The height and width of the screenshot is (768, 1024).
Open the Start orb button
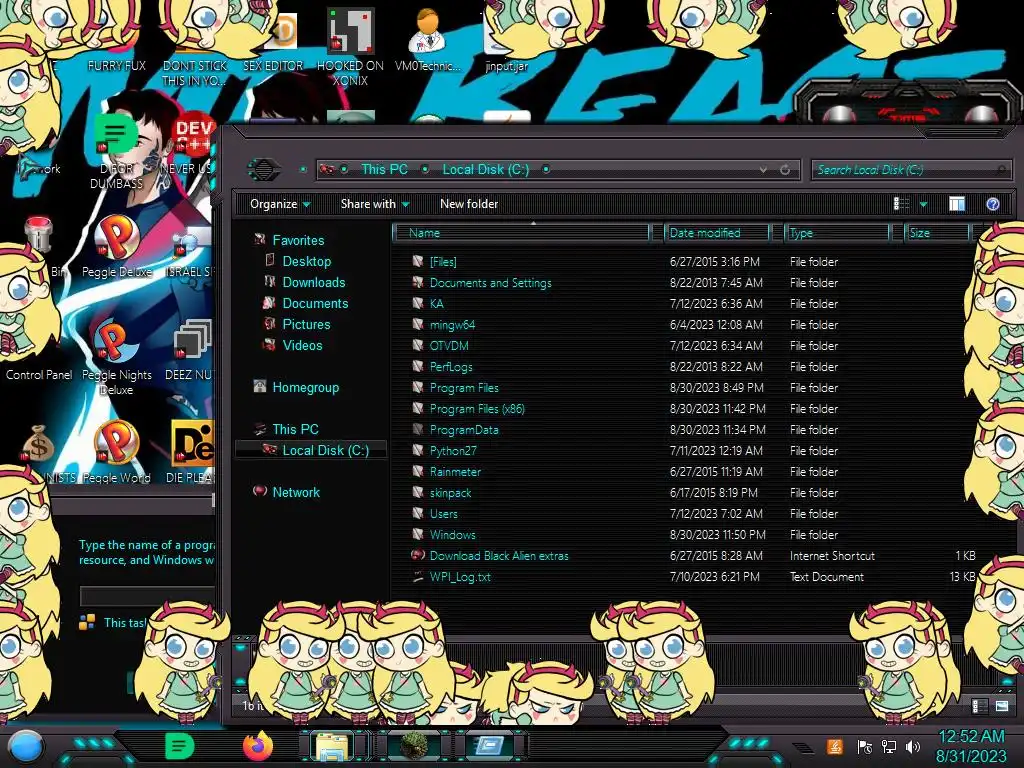click(x=26, y=747)
